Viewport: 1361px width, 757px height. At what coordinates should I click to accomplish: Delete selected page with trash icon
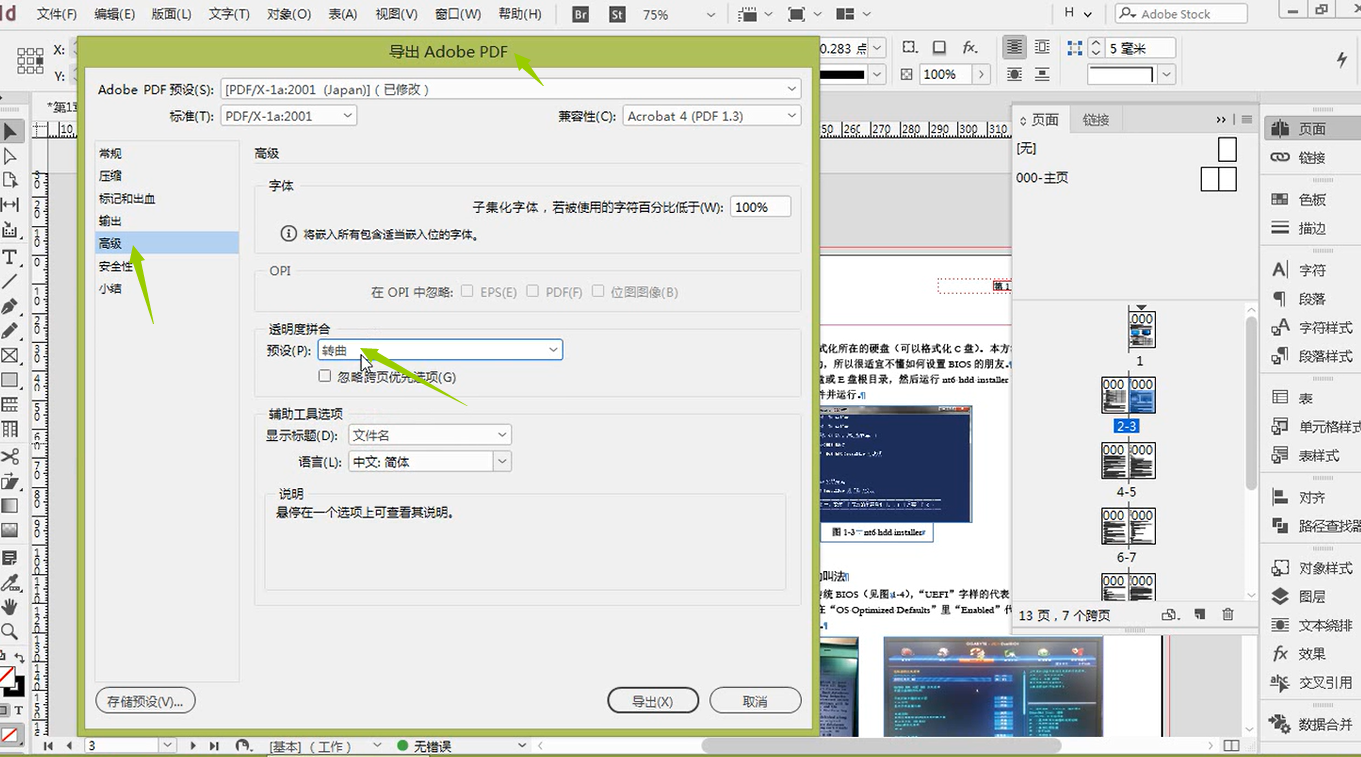(1228, 615)
